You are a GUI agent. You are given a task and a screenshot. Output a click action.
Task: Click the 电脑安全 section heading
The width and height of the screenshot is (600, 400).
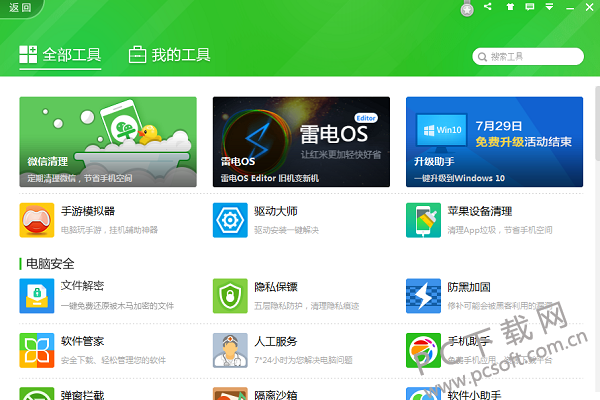pyautogui.click(x=50, y=263)
